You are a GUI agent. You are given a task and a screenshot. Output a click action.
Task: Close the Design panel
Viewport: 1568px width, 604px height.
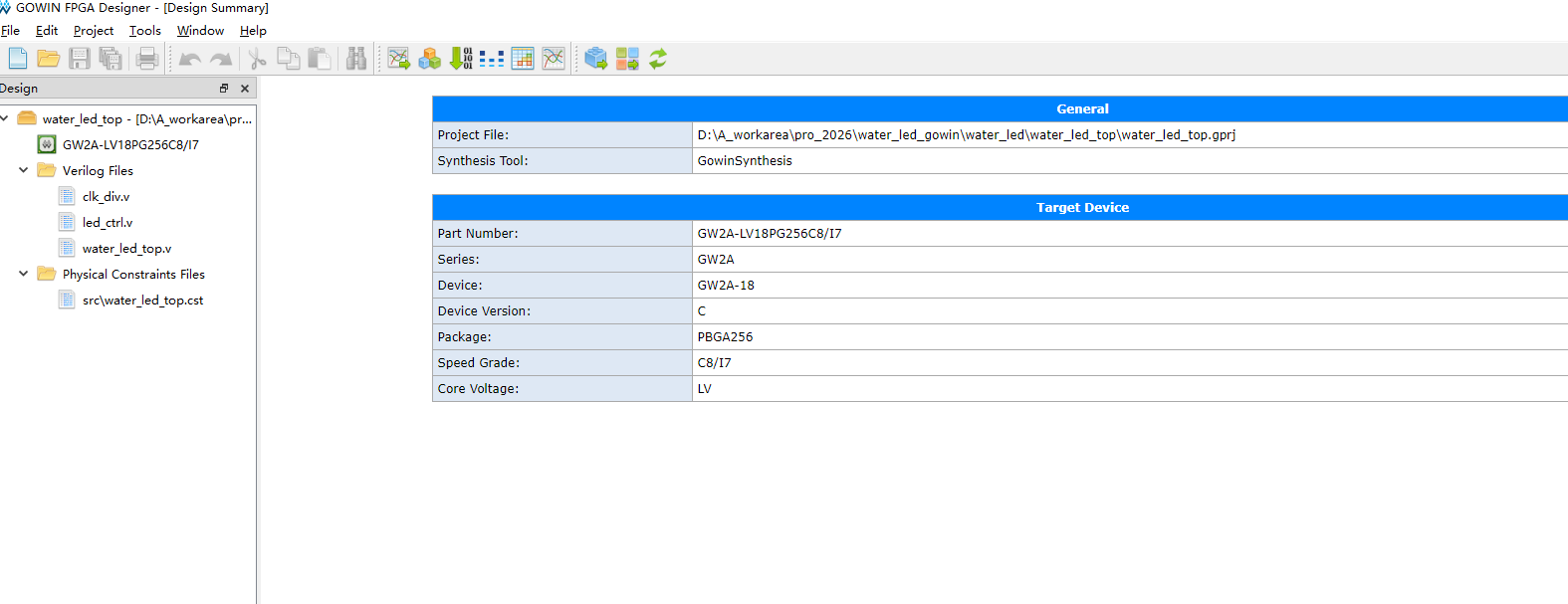tap(245, 89)
